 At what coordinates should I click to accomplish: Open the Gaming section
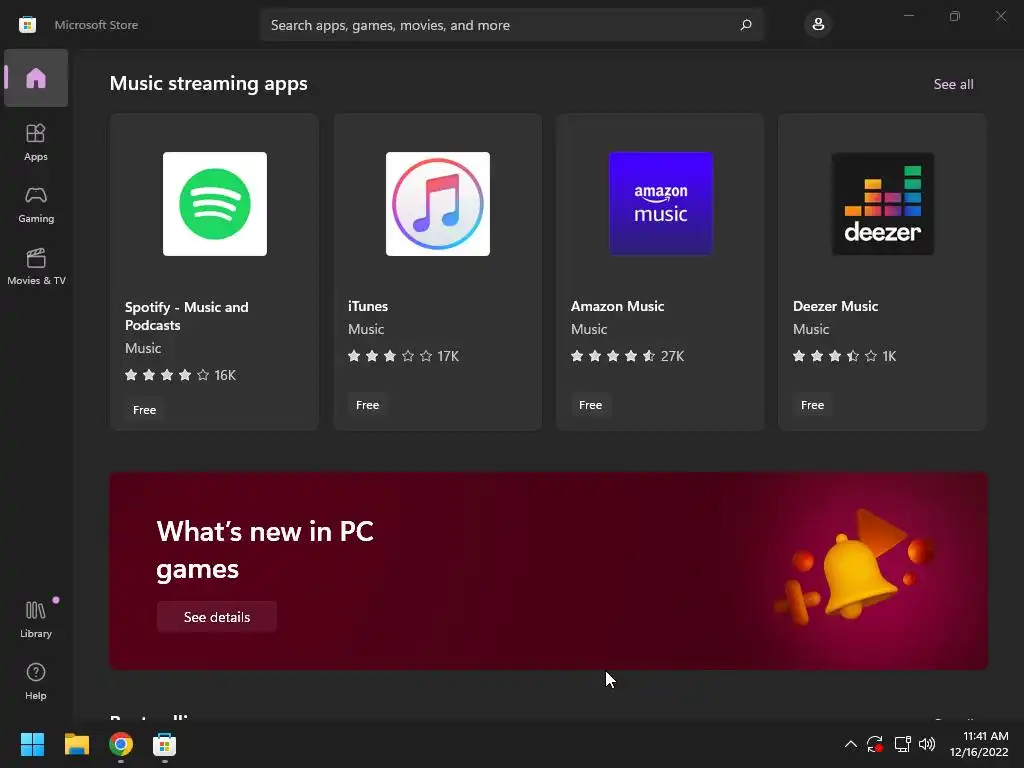point(36,204)
